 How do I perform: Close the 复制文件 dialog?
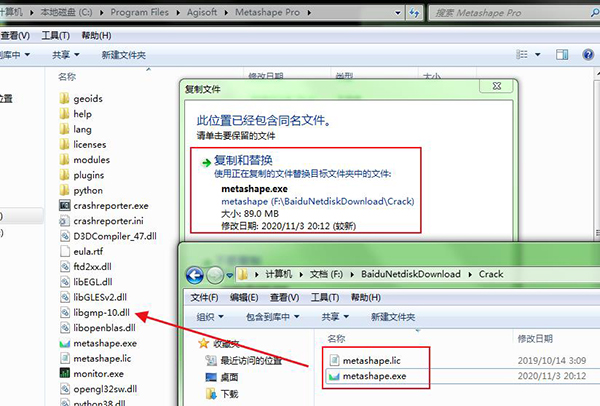click(497, 86)
